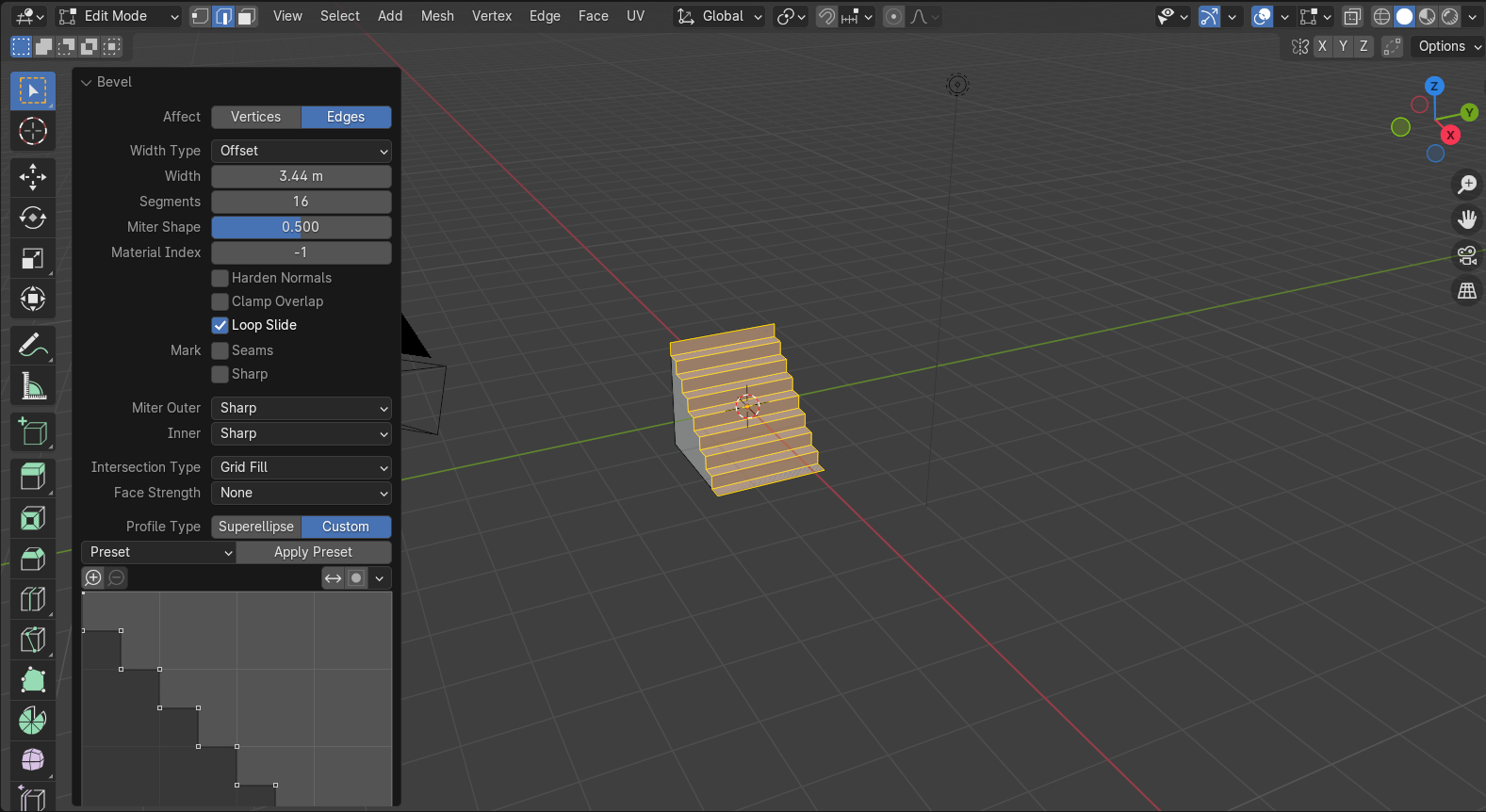
Task: Open the profile Preset dropdown
Action: click(158, 552)
